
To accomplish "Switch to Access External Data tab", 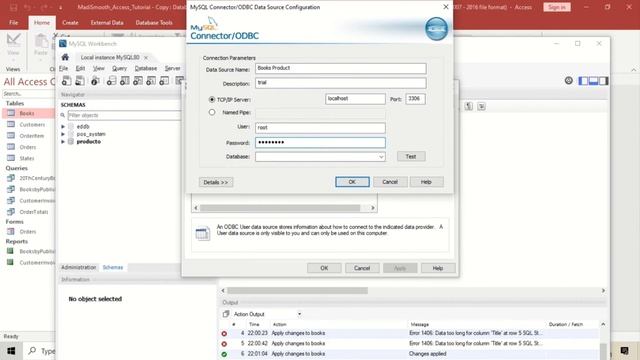I will (x=107, y=22).
